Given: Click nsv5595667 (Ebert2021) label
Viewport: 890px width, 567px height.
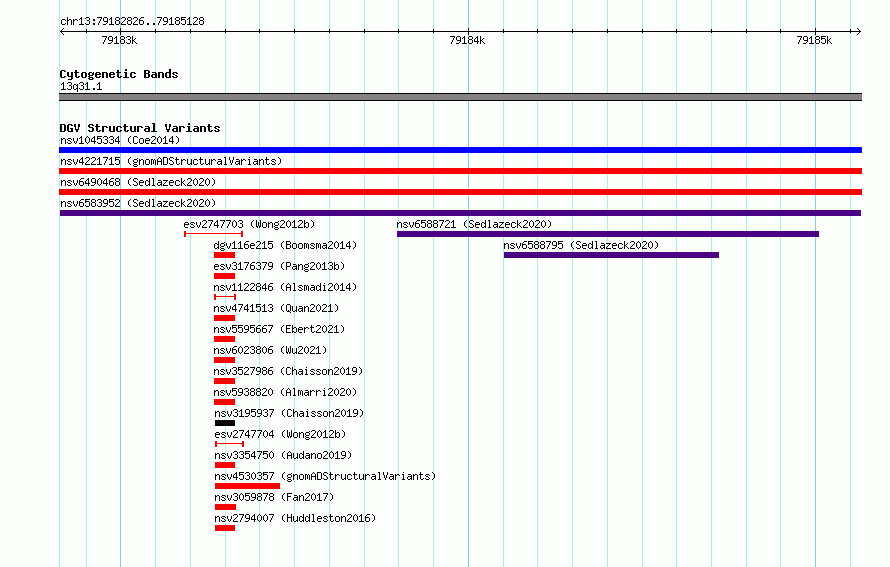Looking at the screenshot, I should click(279, 329).
